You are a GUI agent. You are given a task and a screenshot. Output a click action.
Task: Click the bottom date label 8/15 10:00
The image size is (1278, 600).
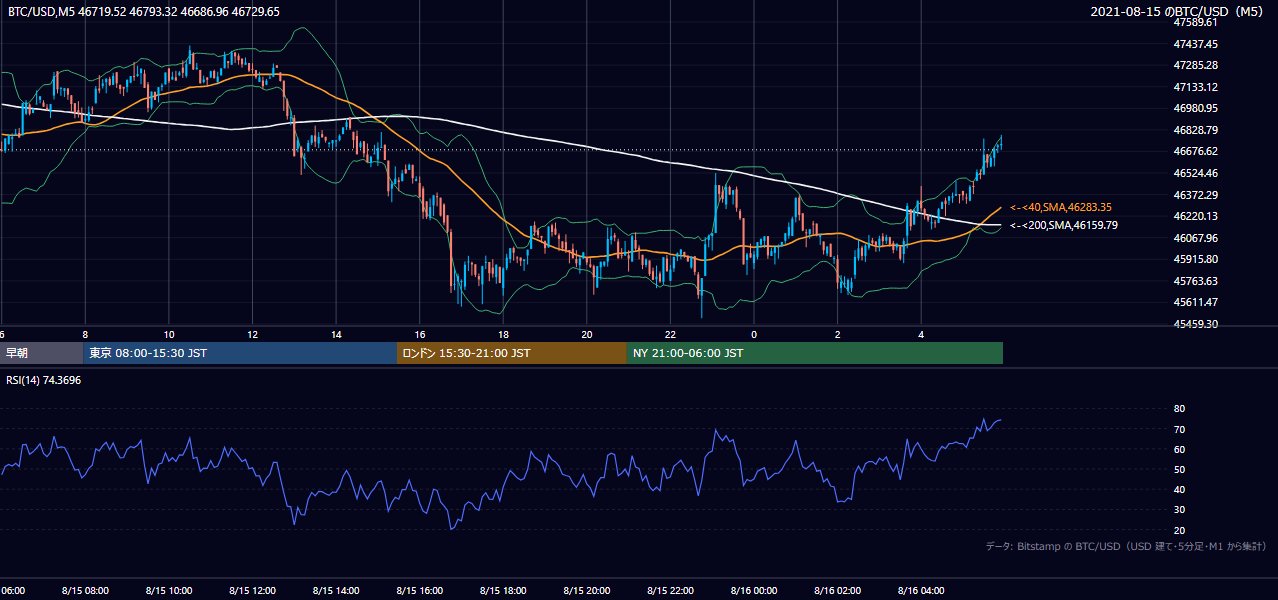169,591
